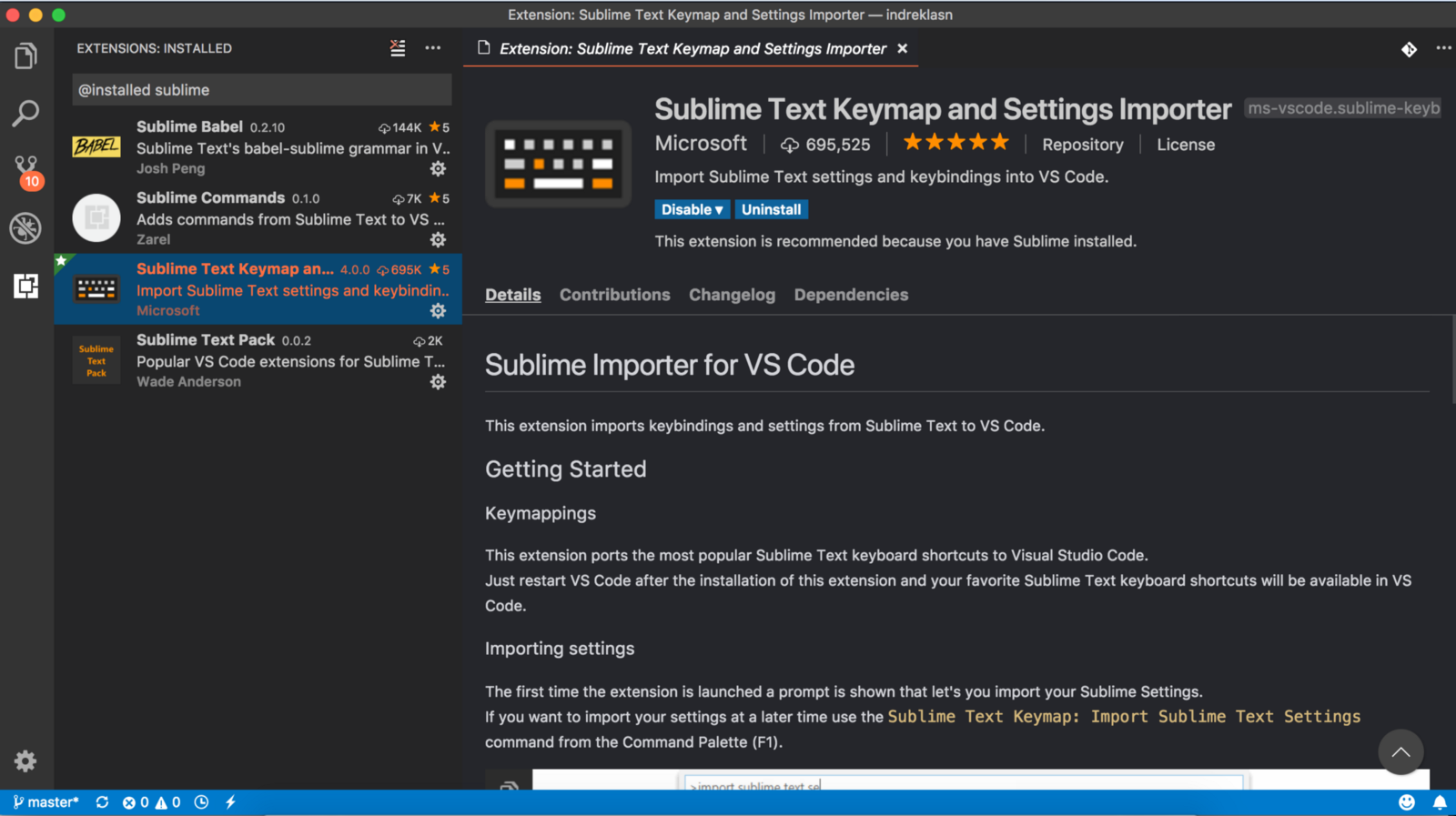Close the Sublime Text Keymap extension tab
The height and width of the screenshot is (816, 1456).
click(903, 49)
